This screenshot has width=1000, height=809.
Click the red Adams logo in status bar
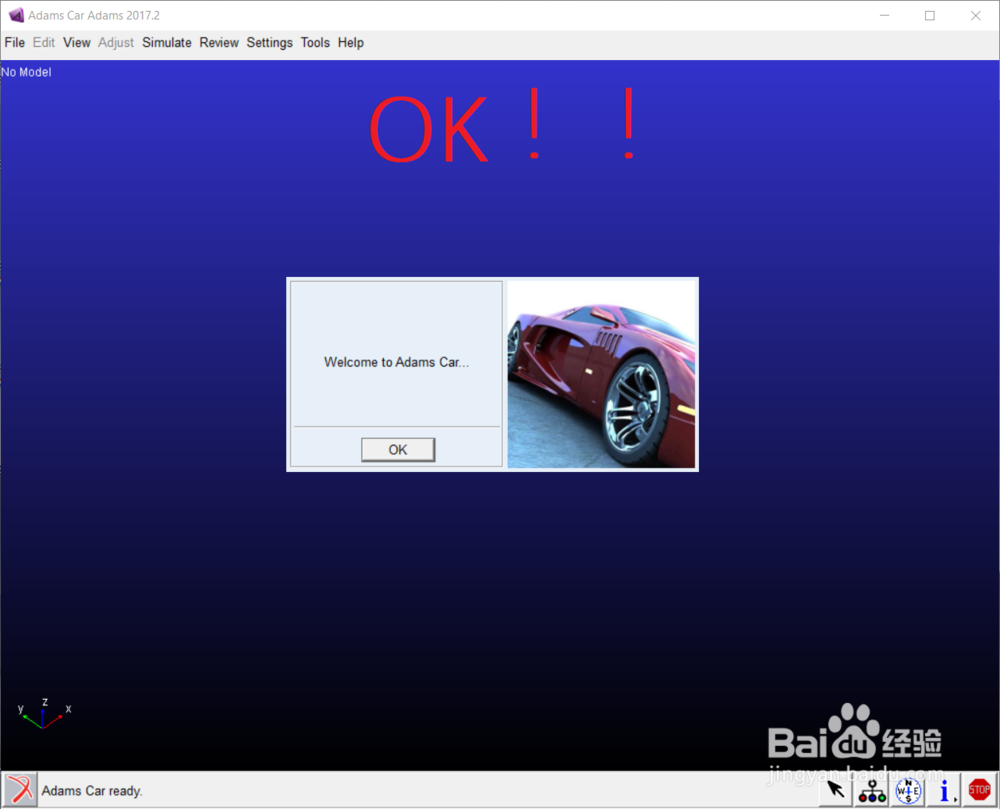click(19, 790)
